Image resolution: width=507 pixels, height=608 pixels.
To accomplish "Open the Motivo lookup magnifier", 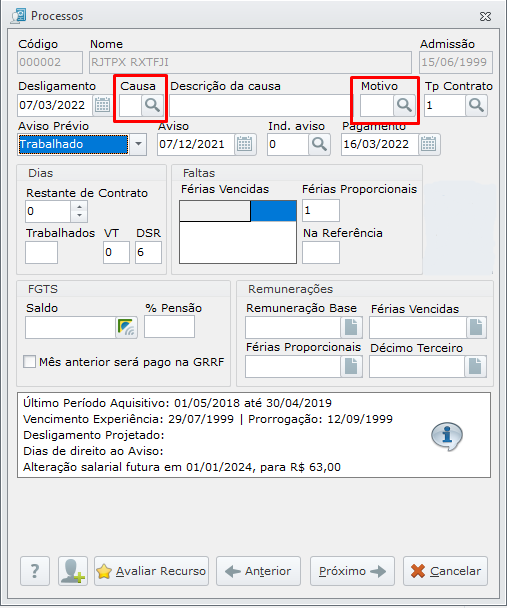I will tap(404, 105).
